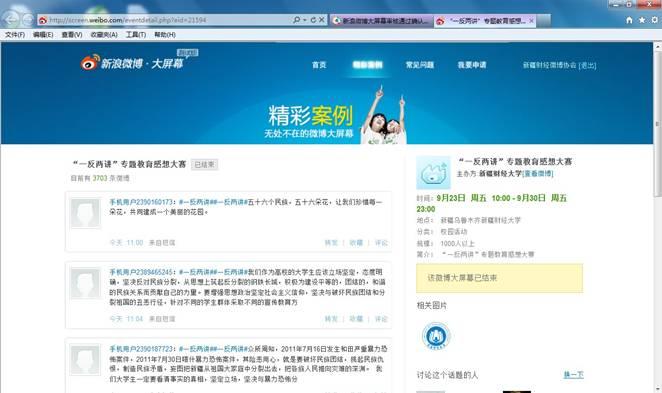
Task: Click 查看微博 link beside organizer name
Action: click(x=538, y=173)
